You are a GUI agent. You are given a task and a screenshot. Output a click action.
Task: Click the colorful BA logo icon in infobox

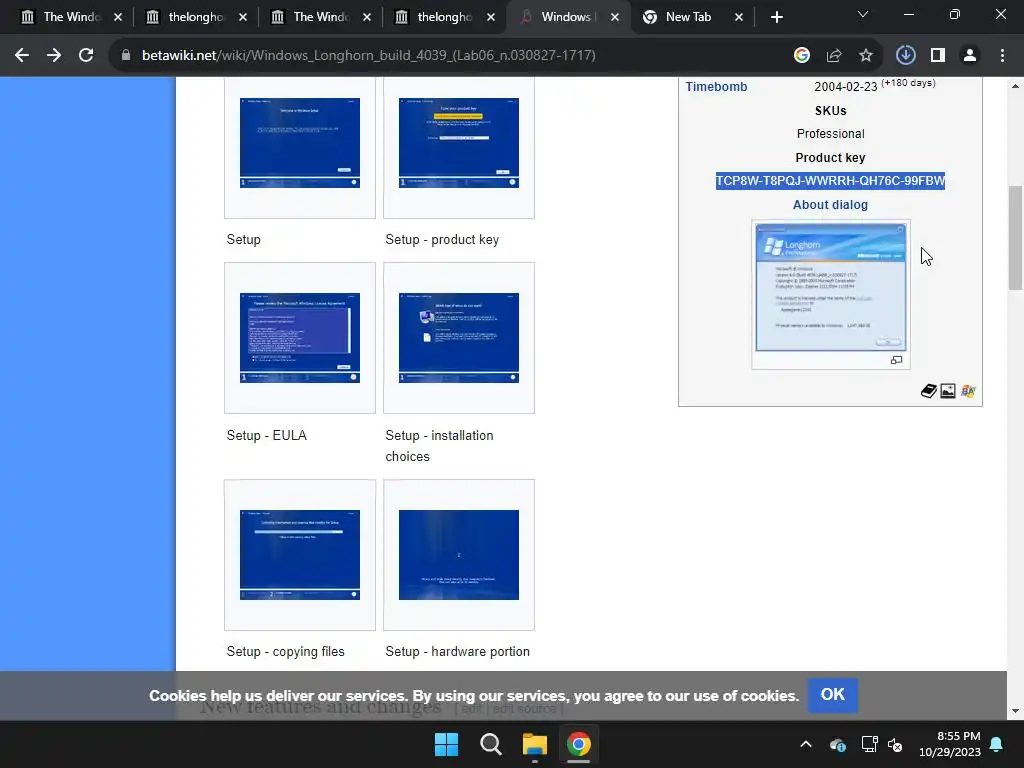968,391
